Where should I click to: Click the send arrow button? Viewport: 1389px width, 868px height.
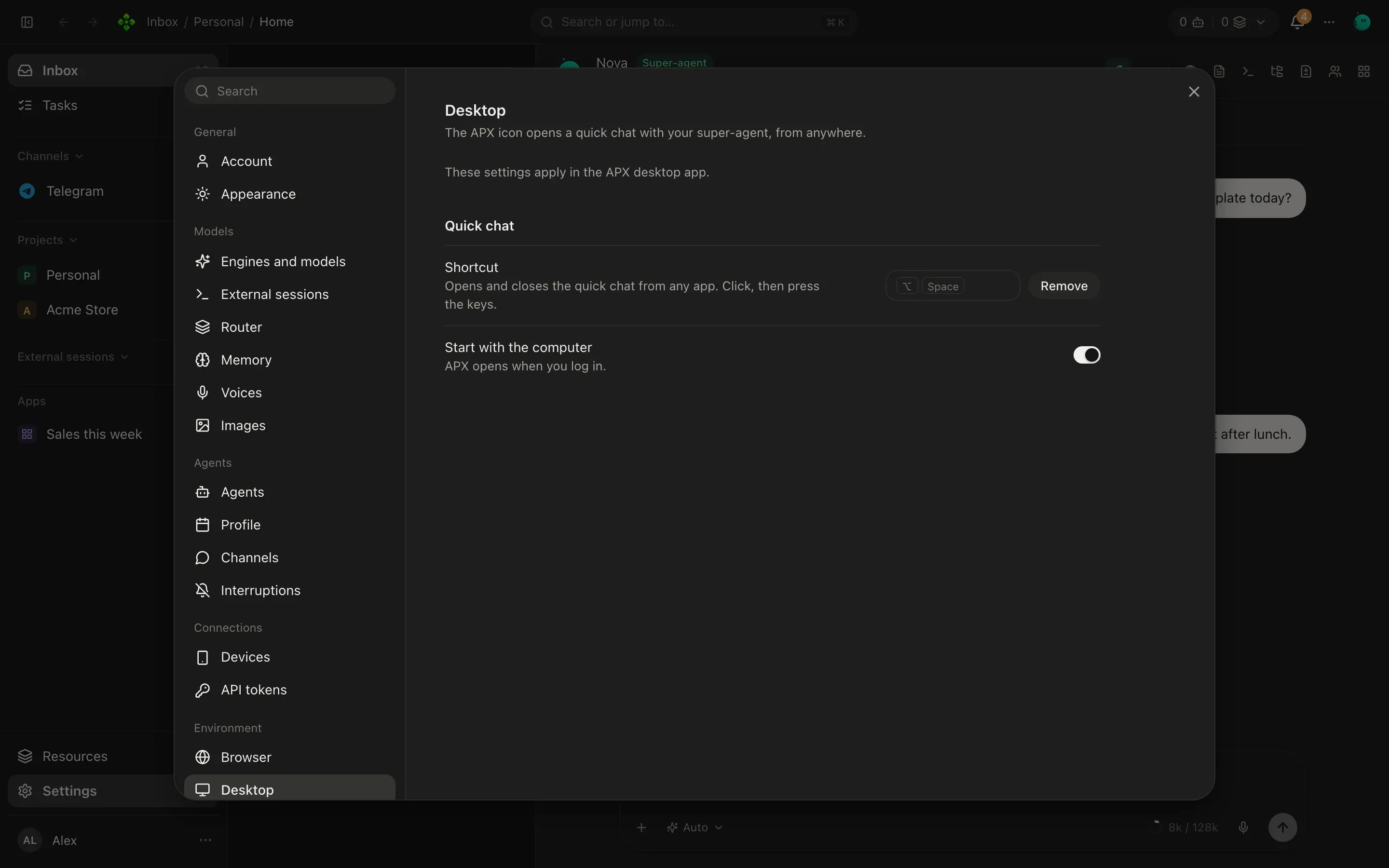(x=1282, y=827)
